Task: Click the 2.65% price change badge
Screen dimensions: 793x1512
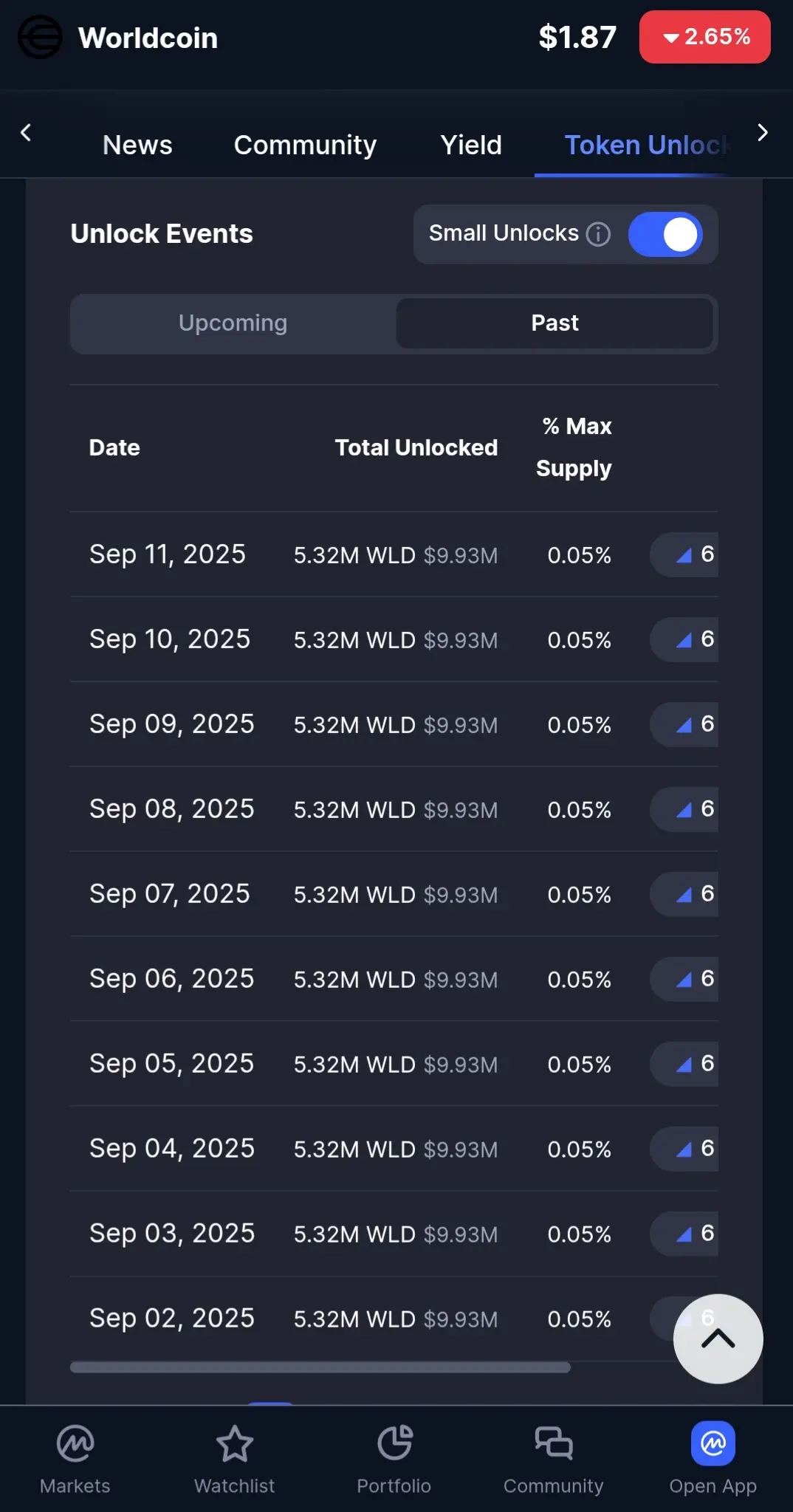Action: [705, 37]
